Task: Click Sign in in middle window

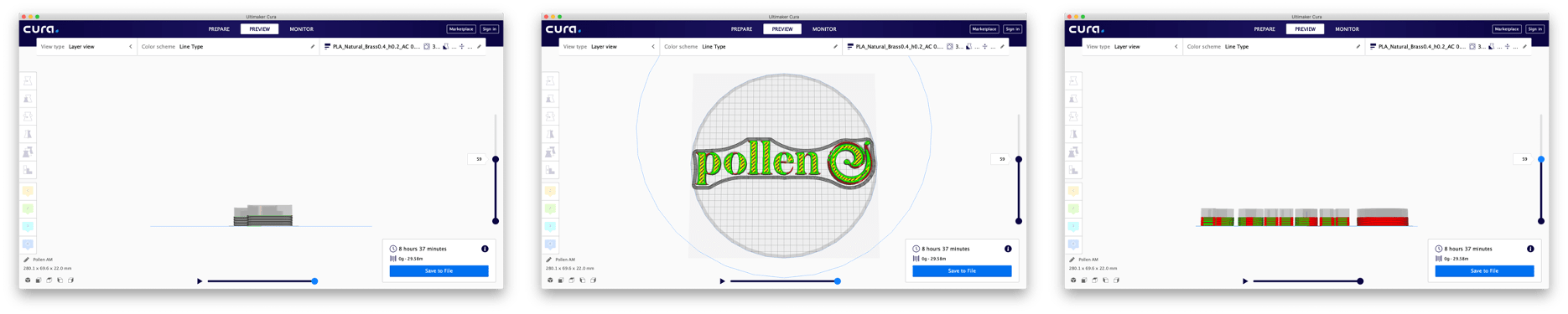Action: click(x=1013, y=29)
